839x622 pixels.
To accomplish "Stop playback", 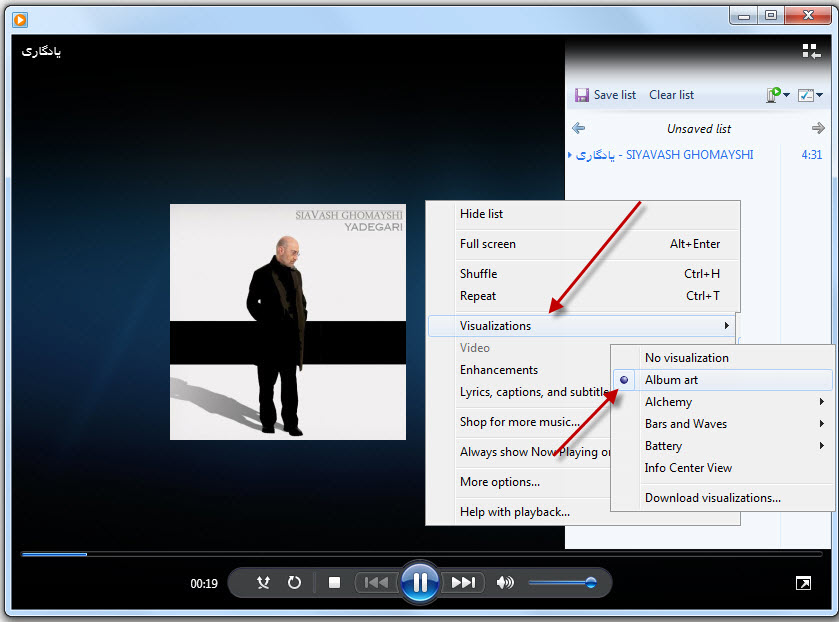I will 334,582.
